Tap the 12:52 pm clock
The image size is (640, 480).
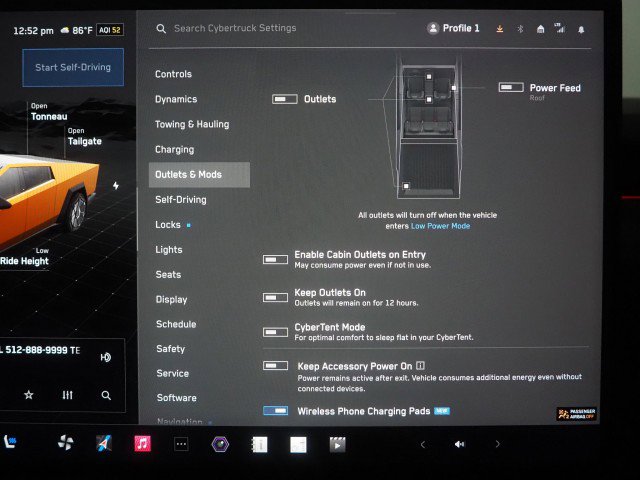point(33,31)
